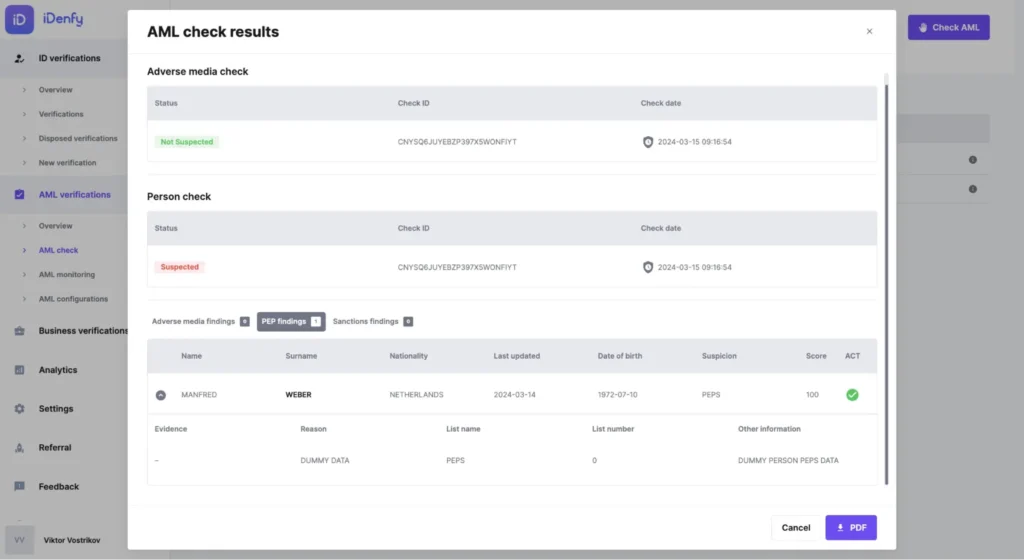The width and height of the screenshot is (1024, 560).
Task: Expand the AML monitoring chevron
Action: [24, 275]
